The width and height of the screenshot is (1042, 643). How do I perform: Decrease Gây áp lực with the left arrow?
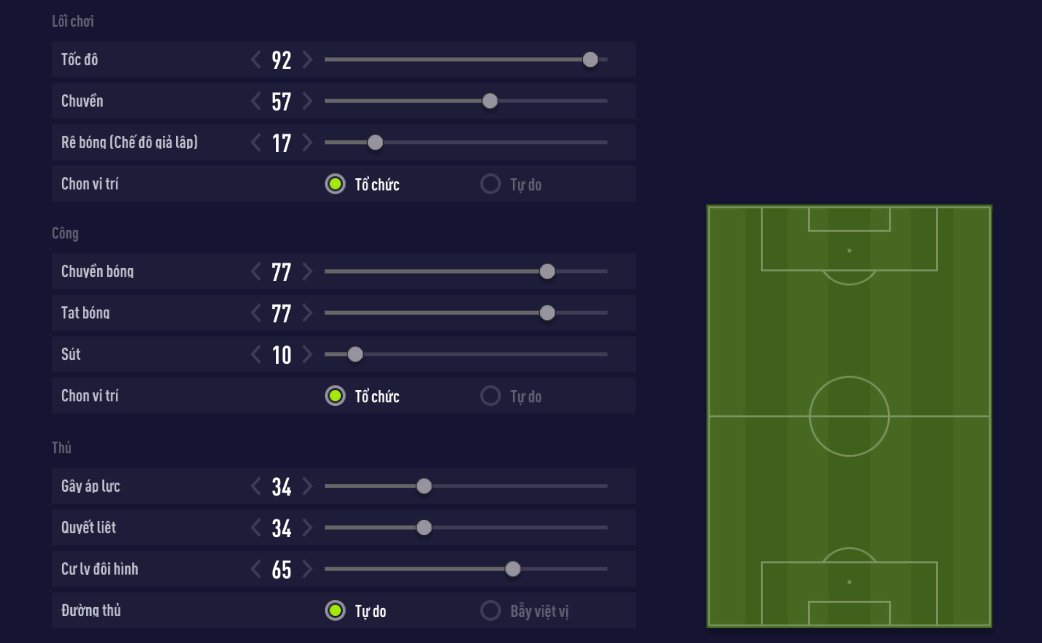[x=257, y=487]
